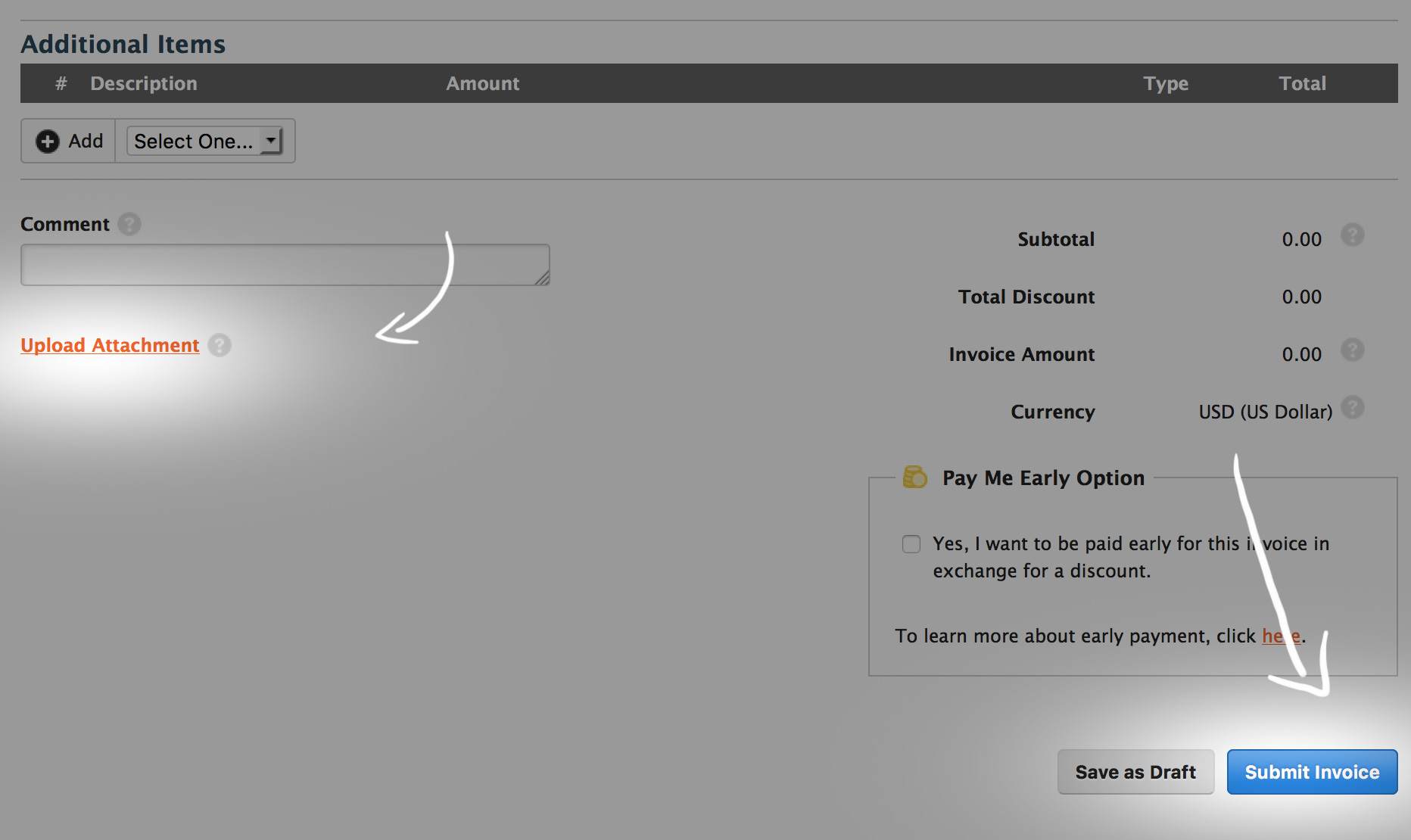Click the Total Discount value 0.00
Image resolution: width=1411 pixels, height=840 pixels.
pyautogui.click(x=1301, y=297)
